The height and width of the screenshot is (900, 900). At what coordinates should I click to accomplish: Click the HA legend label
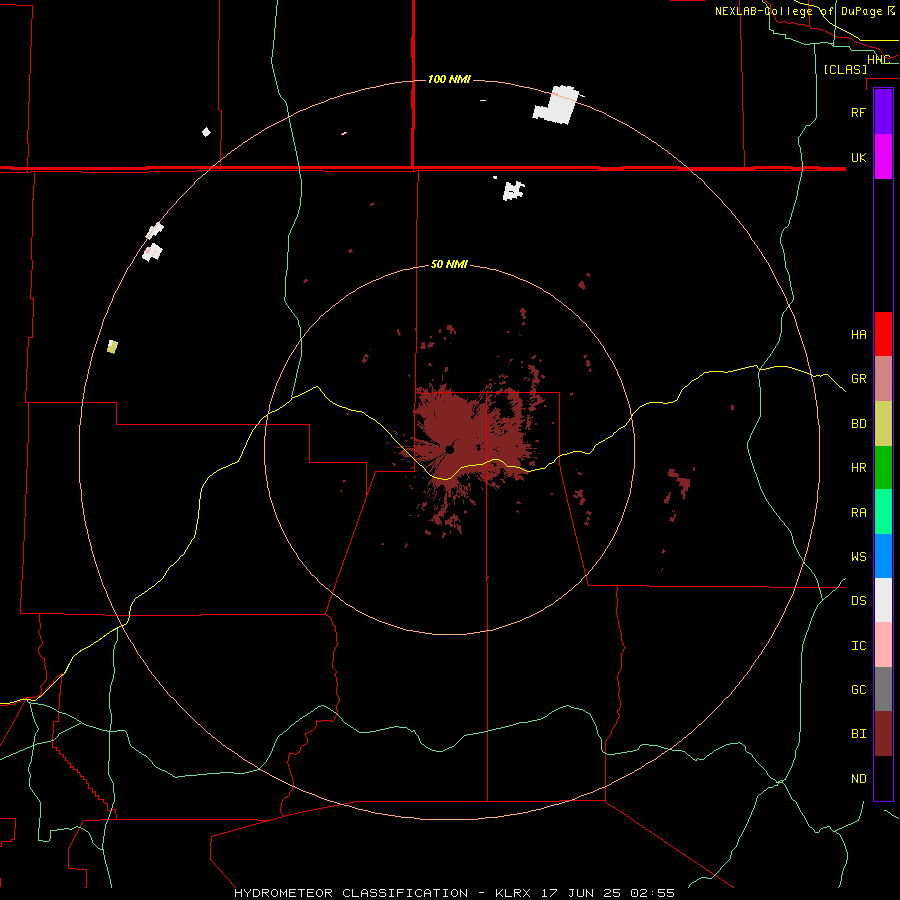click(858, 334)
